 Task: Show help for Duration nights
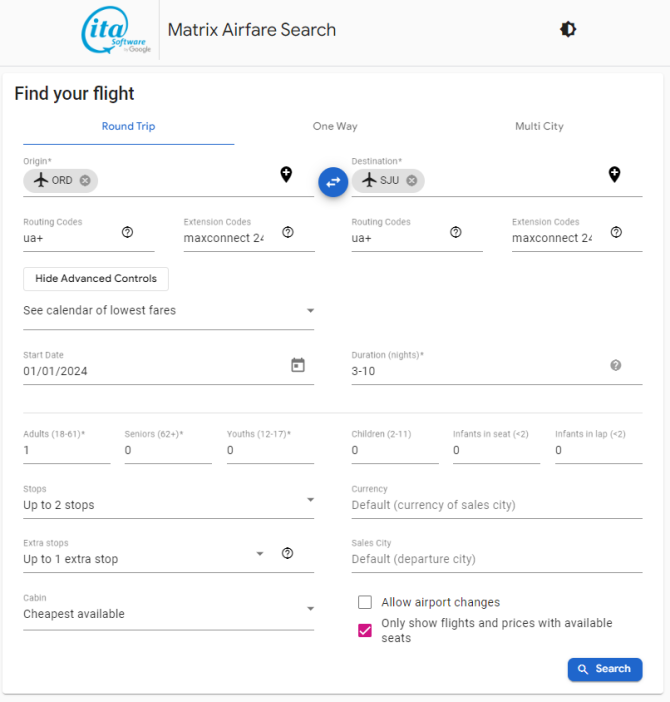click(x=616, y=365)
